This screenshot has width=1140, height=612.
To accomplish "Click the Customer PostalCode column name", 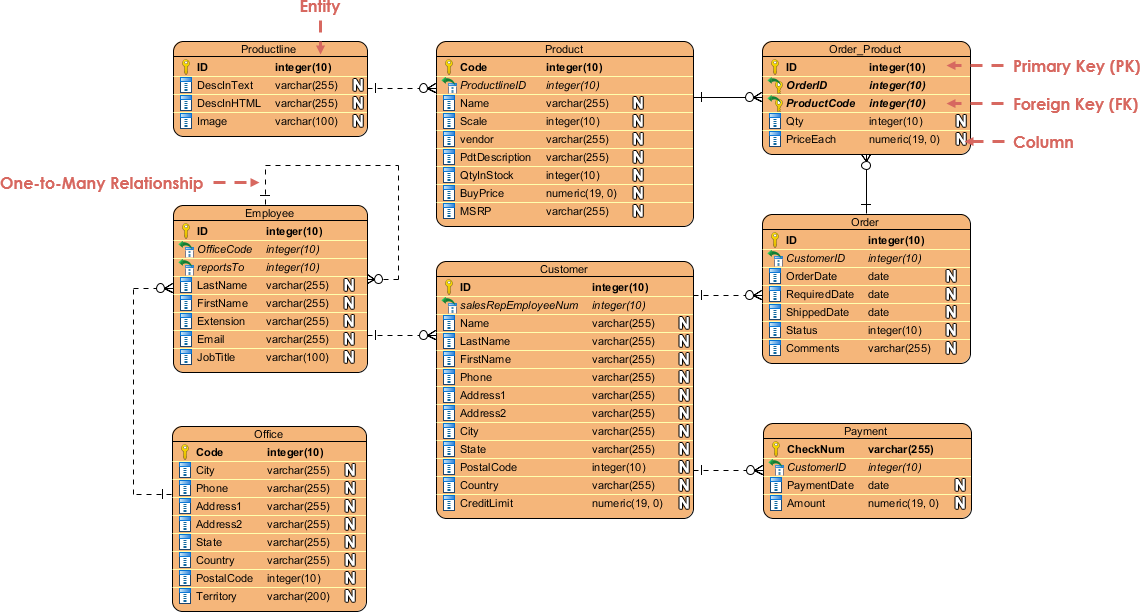I will [489, 467].
